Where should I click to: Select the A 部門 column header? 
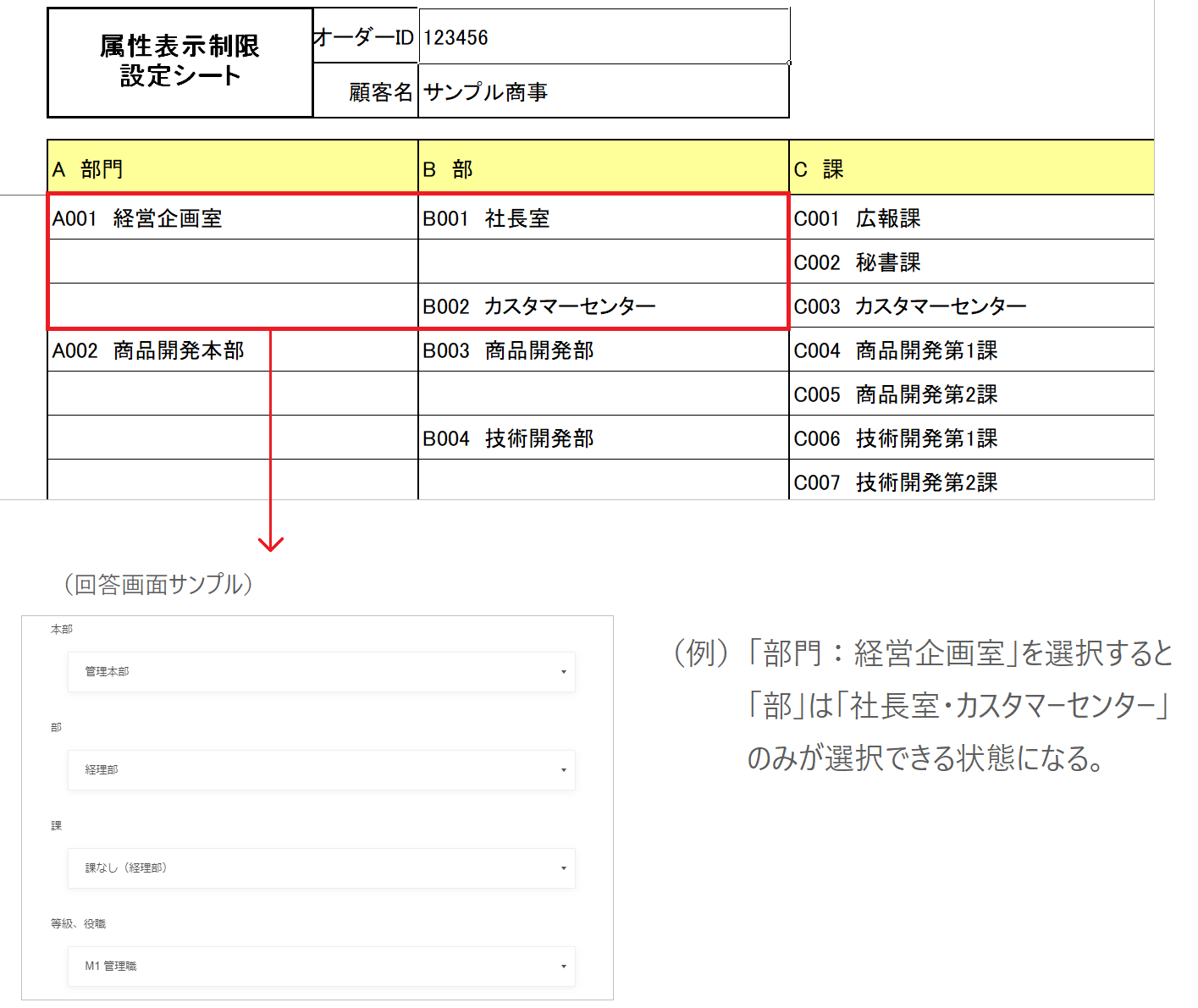[232, 169]
